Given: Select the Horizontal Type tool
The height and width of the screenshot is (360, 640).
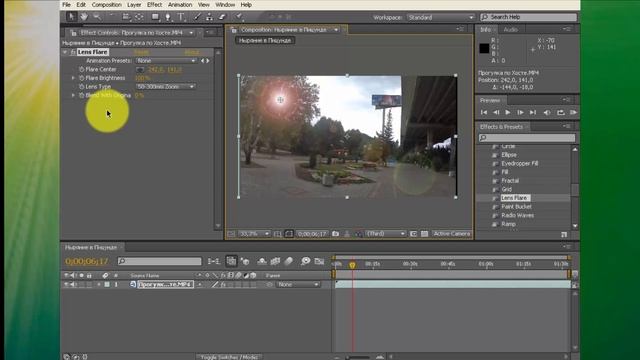Looking at the screenshot, I should click(x=181, y=17).
